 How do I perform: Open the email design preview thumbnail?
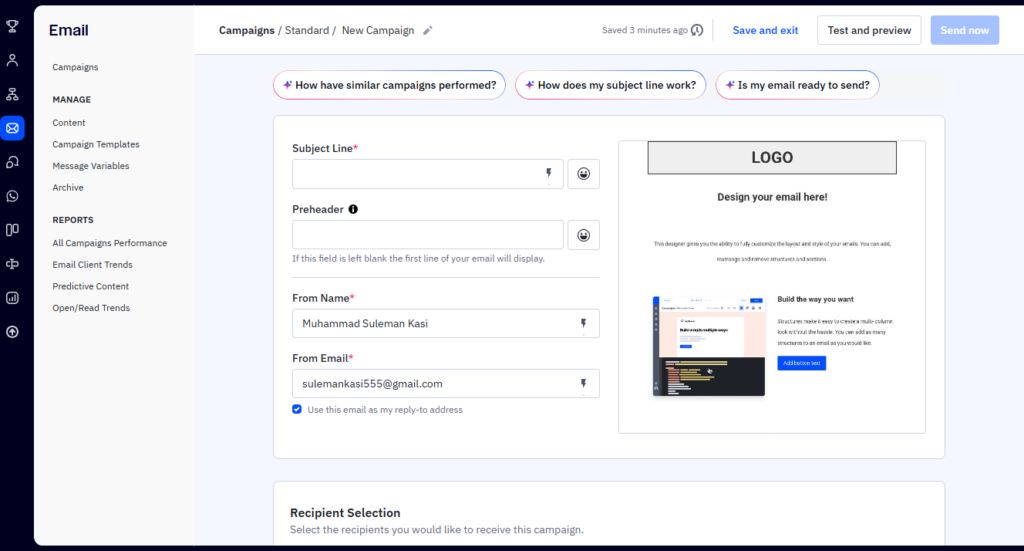click(772, 287)
